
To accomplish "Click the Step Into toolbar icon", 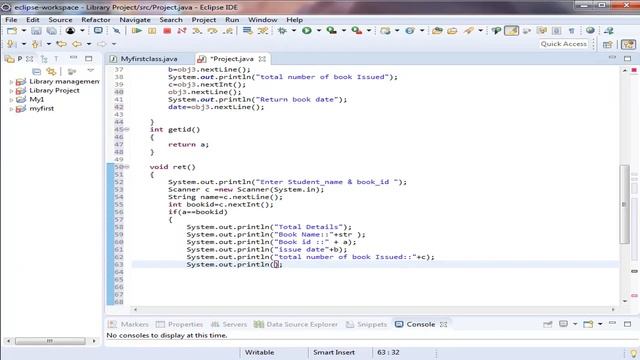I will (197, 31).
